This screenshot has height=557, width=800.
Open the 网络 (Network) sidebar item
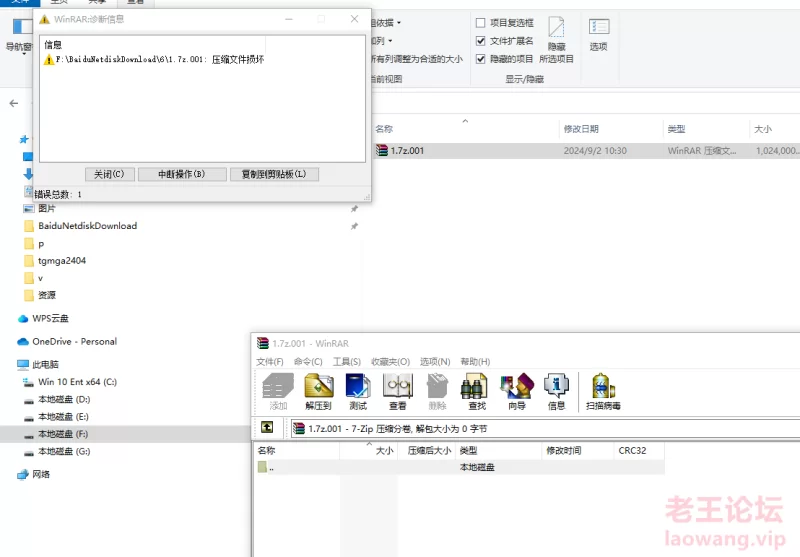point(34,474)
